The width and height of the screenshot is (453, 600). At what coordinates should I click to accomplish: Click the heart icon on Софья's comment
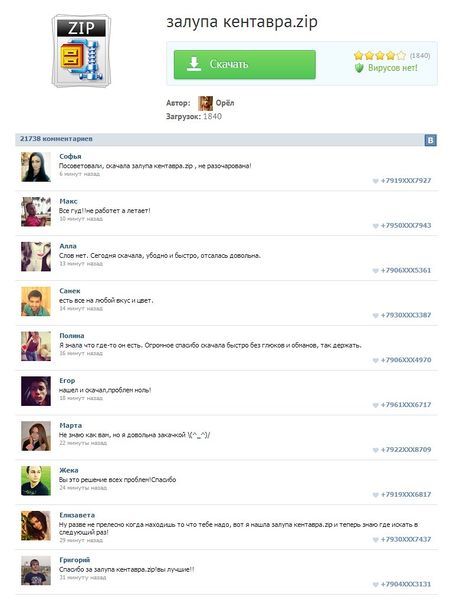[x=375, y=181]
